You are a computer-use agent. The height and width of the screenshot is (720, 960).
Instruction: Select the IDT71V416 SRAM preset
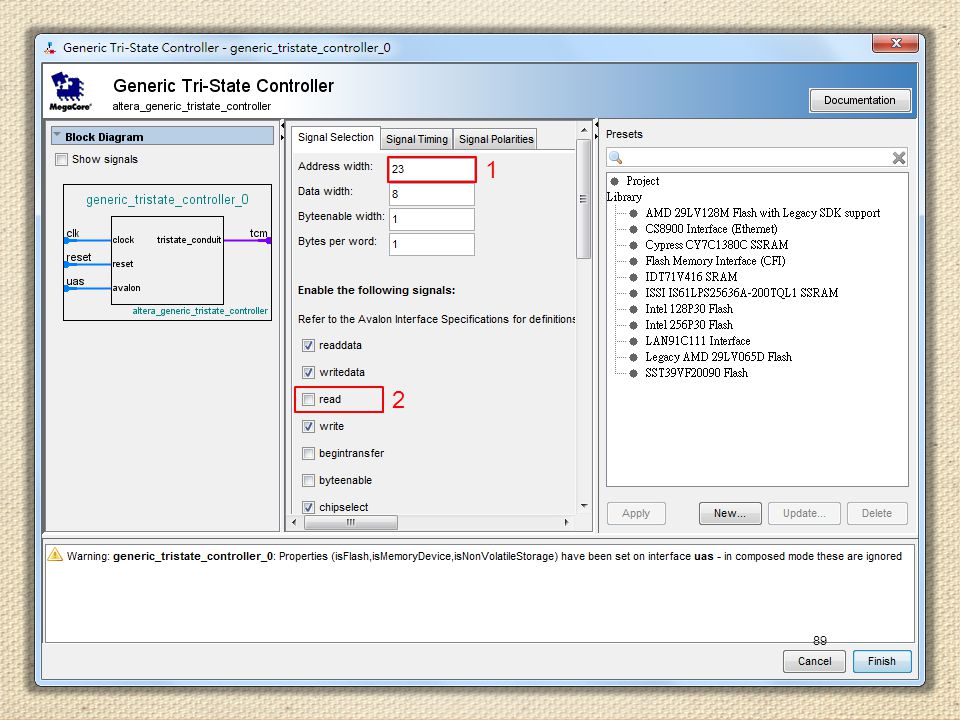tap(691, 277)
